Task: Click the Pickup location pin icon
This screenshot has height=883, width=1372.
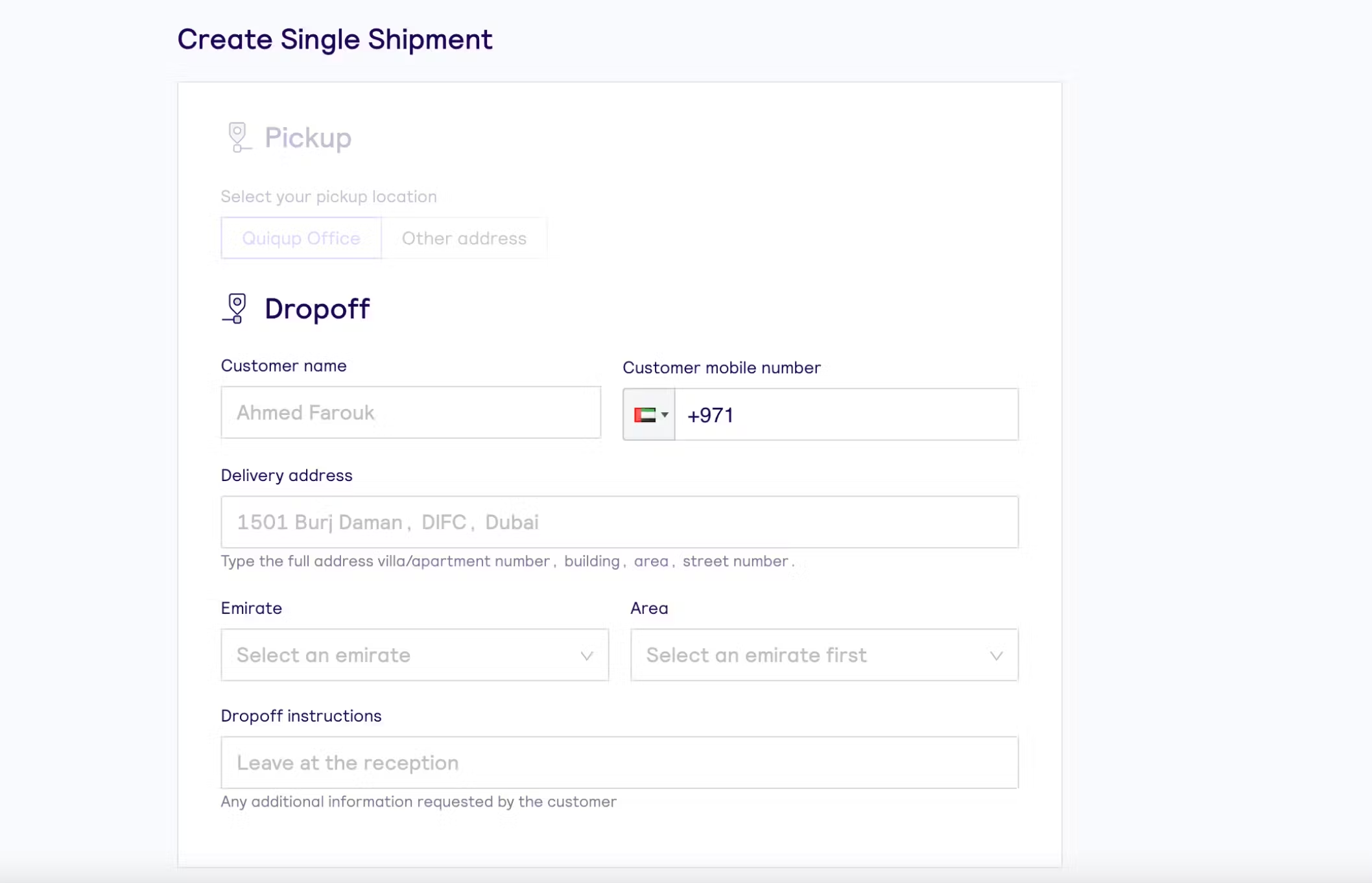Action: 237,137
